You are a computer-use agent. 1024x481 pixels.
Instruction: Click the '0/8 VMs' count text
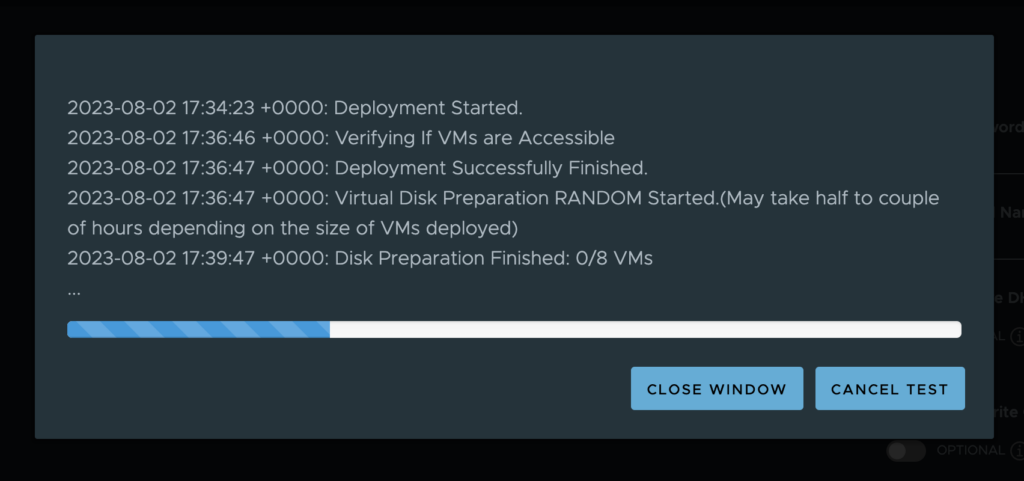pyautogui.click(x=614, y=258)
